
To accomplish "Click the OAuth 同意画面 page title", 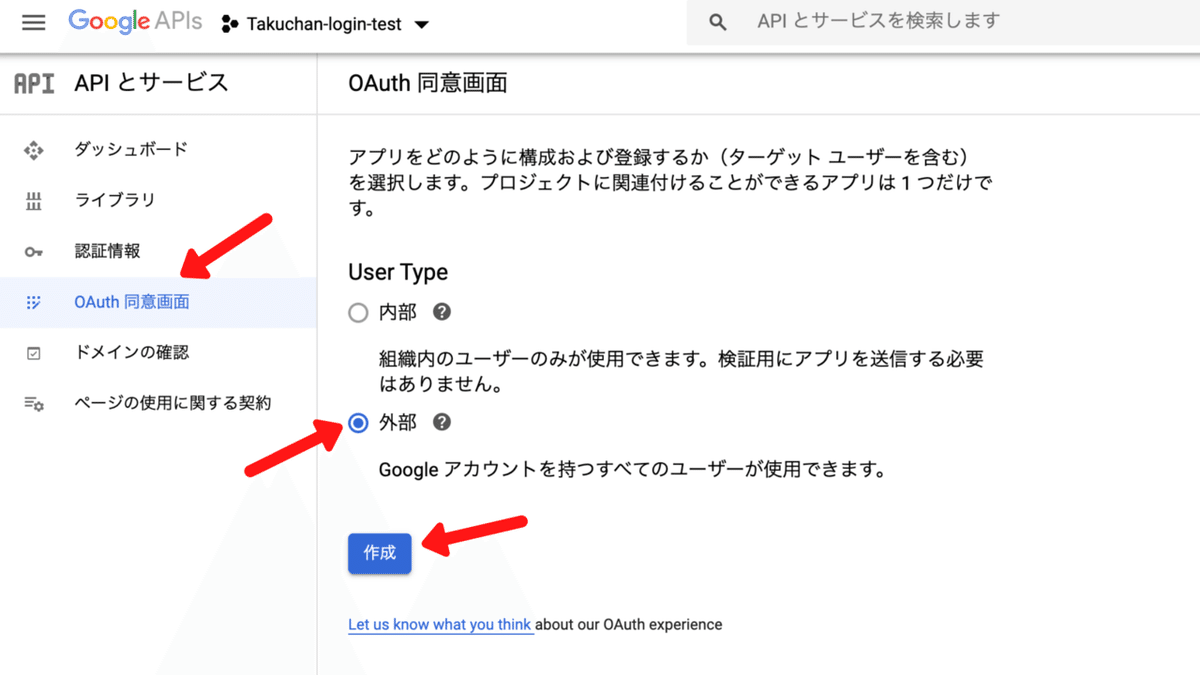I will [428, 83].
